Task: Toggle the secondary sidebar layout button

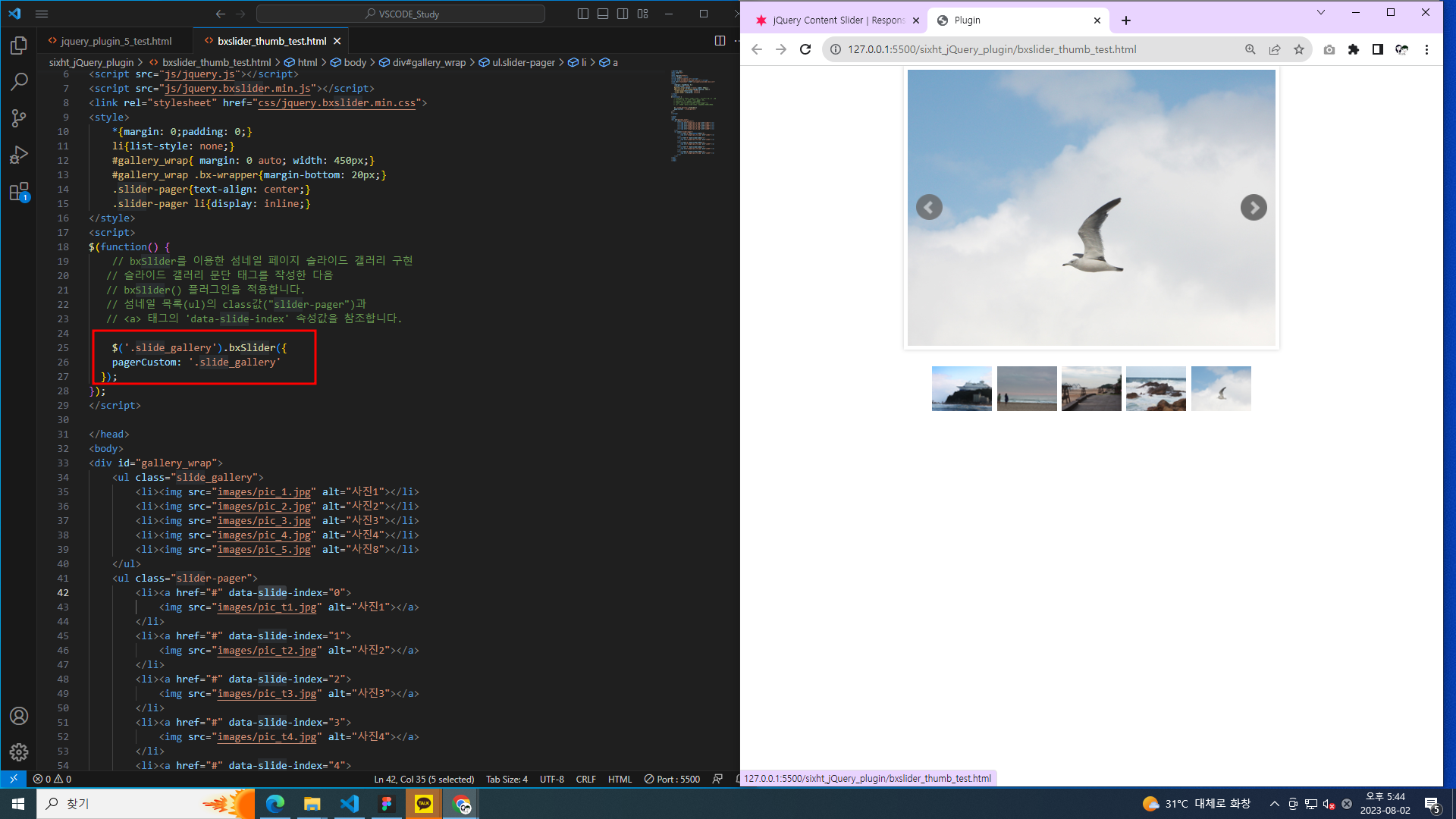Action: tap(623, 14)
